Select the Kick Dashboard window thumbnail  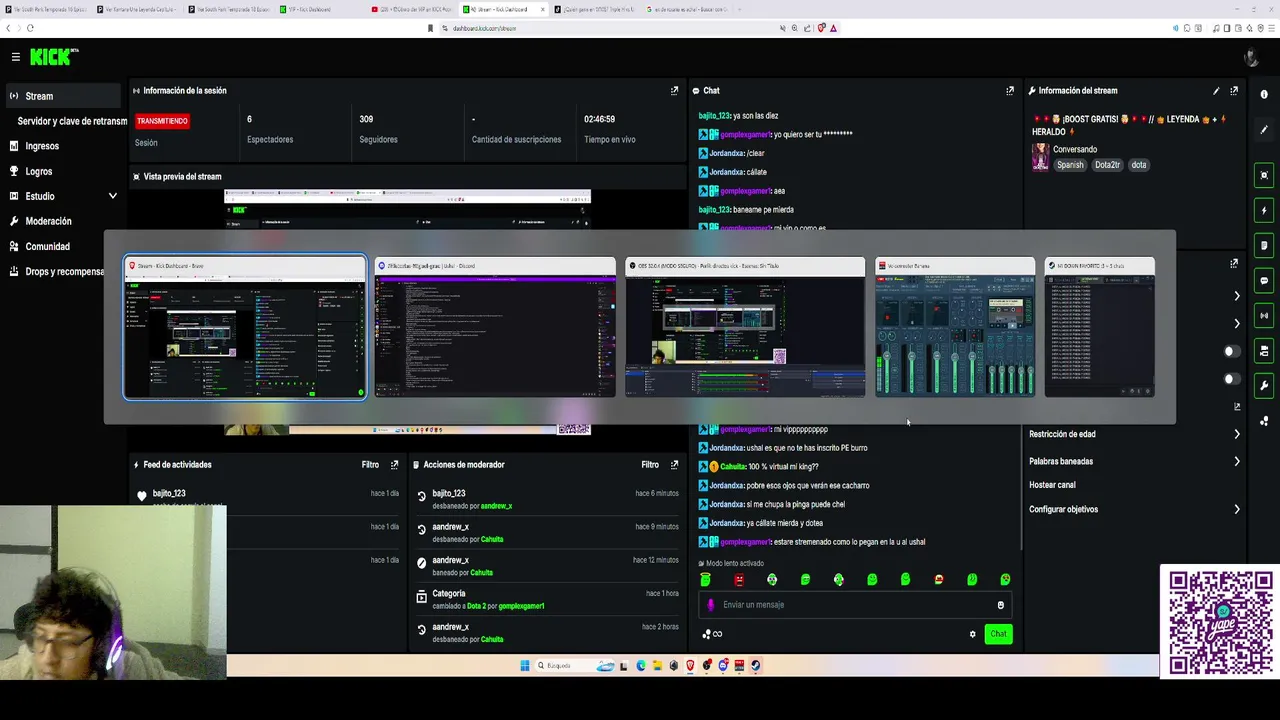coord(245,327)
